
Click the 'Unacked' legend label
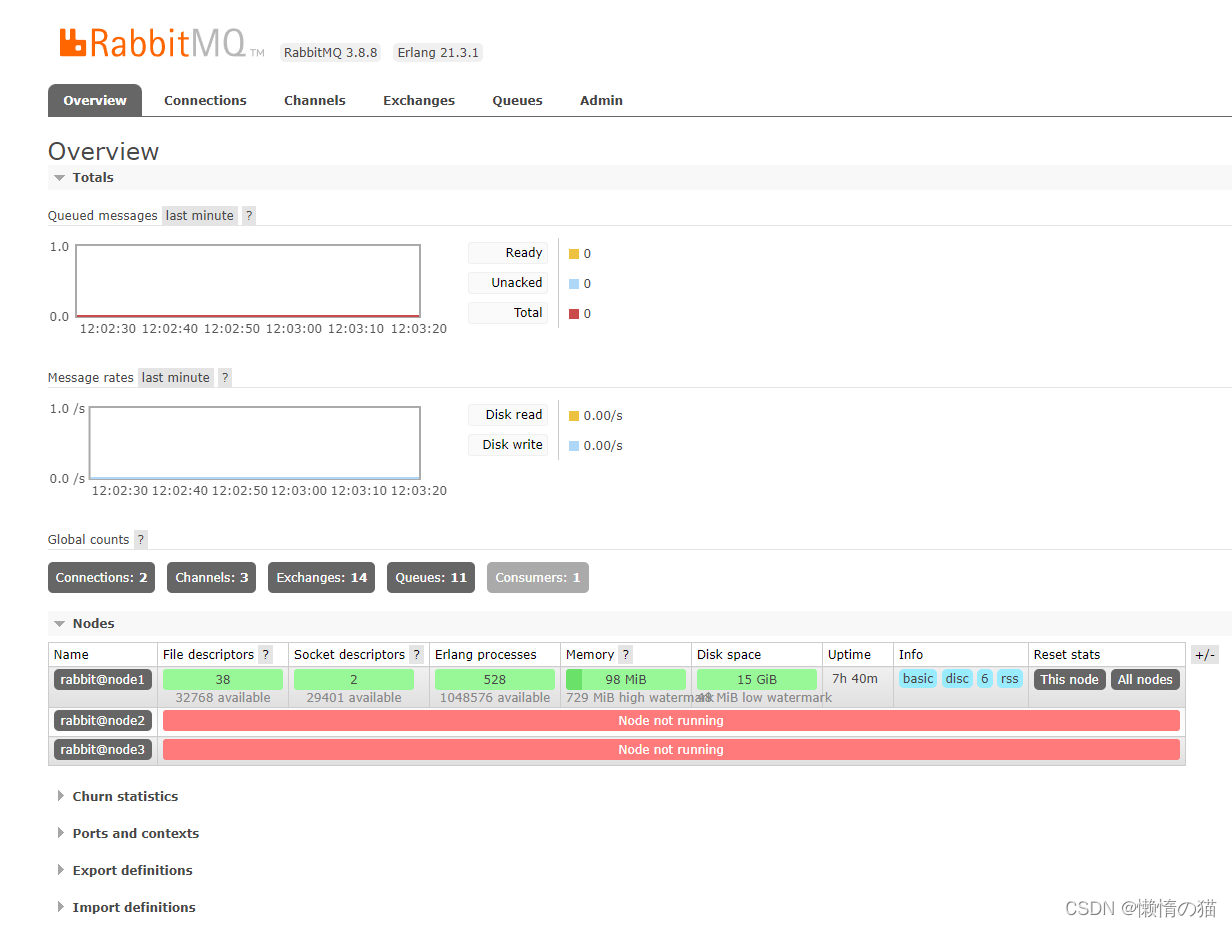click(508, 283)
